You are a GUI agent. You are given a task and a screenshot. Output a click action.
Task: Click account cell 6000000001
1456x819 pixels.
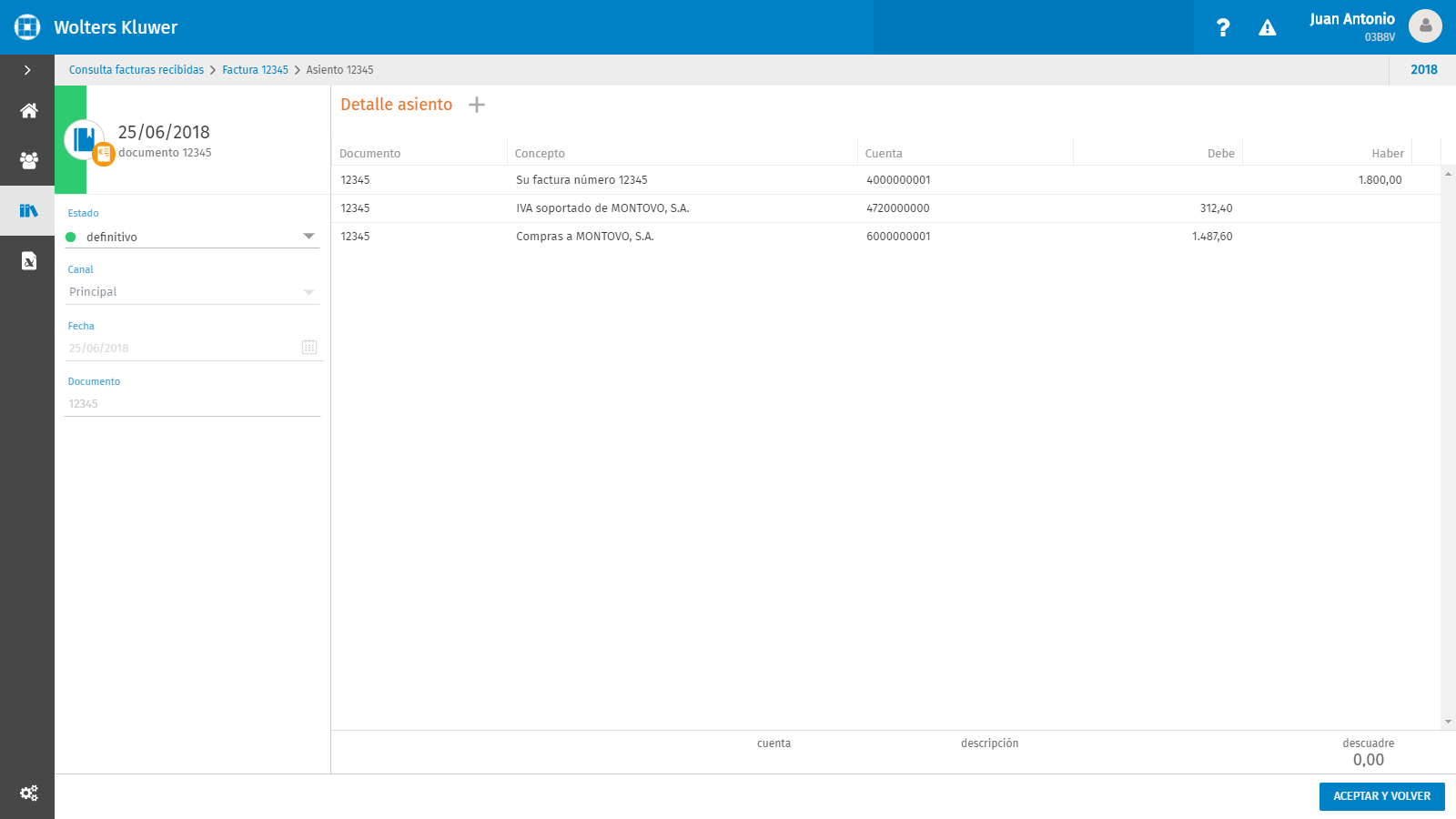tap(898, 237)
